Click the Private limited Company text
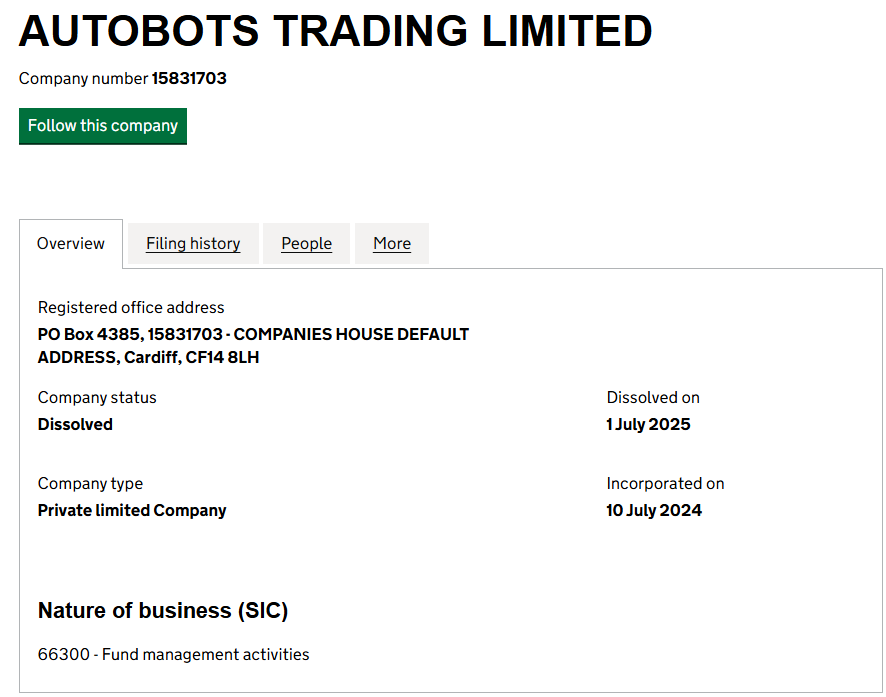The height and width of the screenshot is (697, 886). pyautogui.click(x=132, y=510)
